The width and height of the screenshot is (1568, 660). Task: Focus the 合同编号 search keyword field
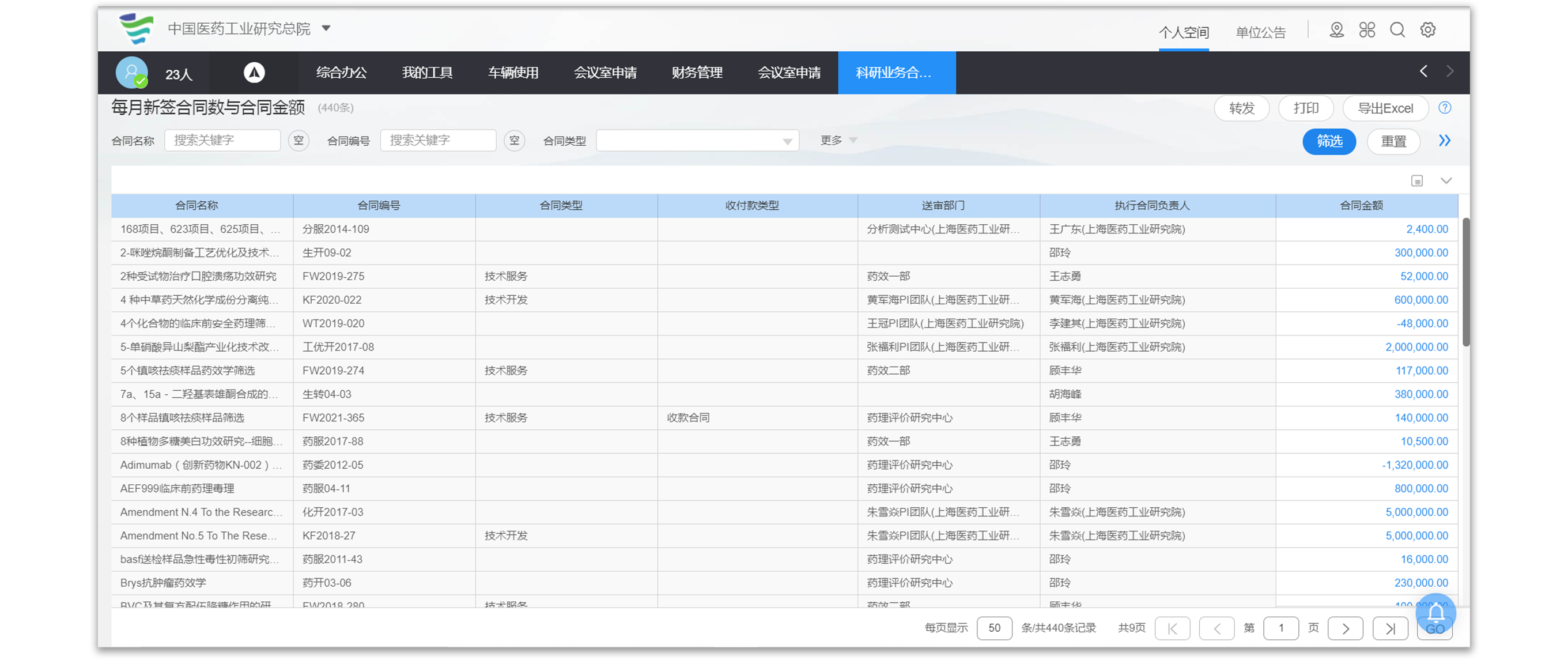point(437,141)
